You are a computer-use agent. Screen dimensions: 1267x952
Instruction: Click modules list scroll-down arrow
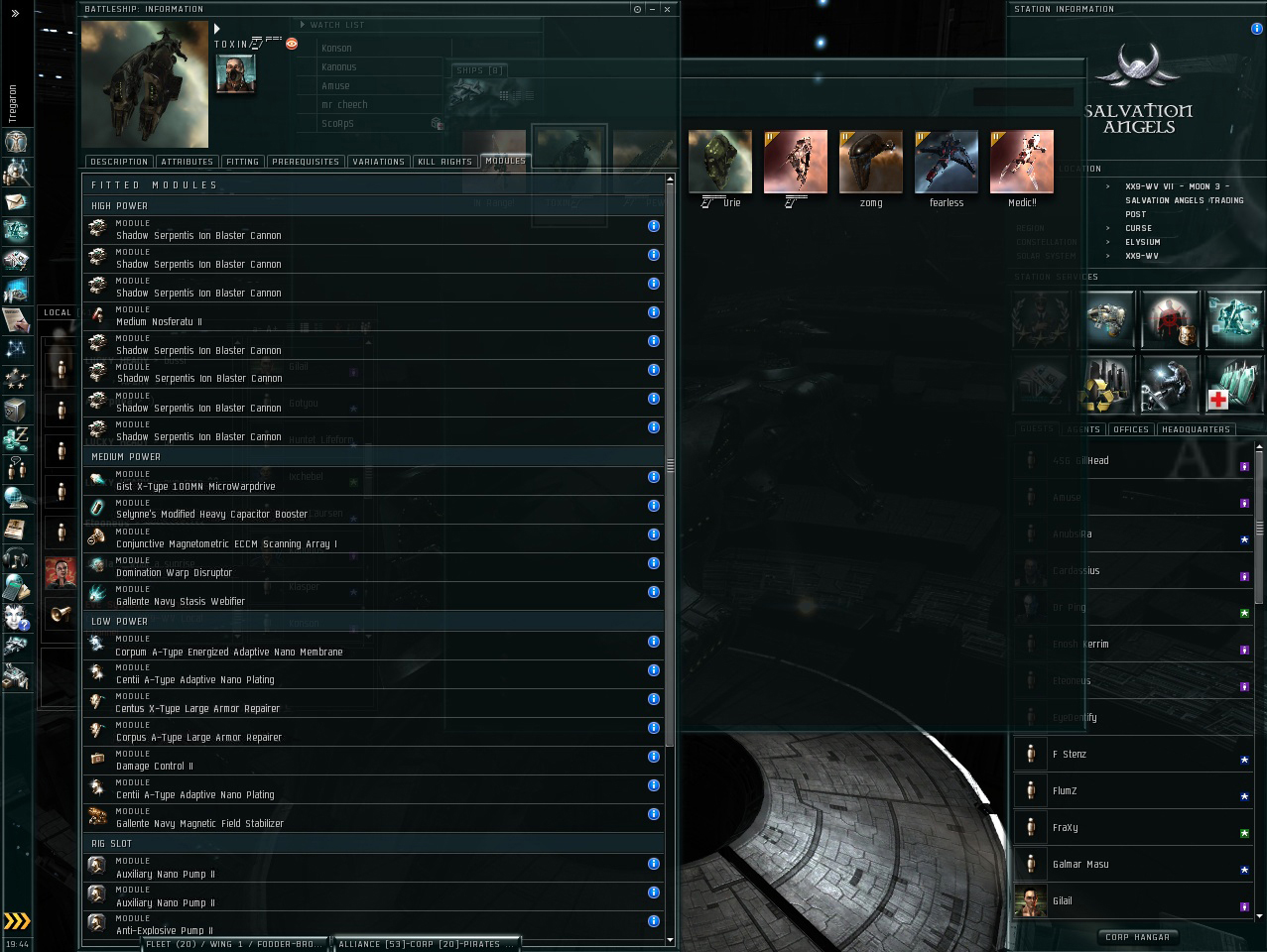[670, 940]
